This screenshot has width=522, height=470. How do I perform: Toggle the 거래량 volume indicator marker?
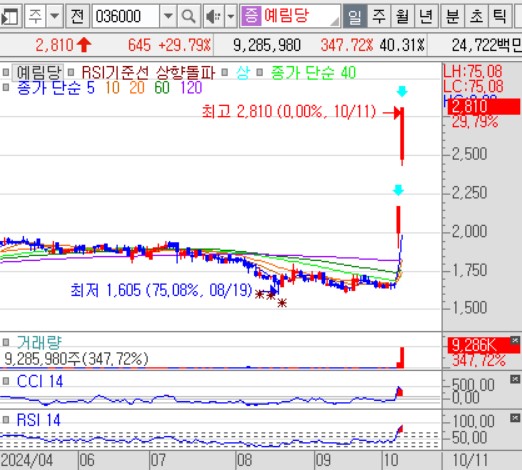(x=6, y=342)
